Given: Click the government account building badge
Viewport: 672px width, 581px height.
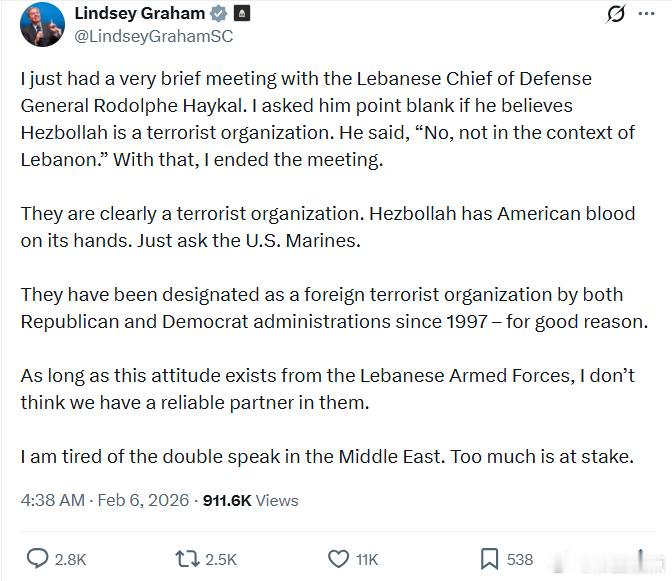Looking at the screenshot, I should [242, 14].
